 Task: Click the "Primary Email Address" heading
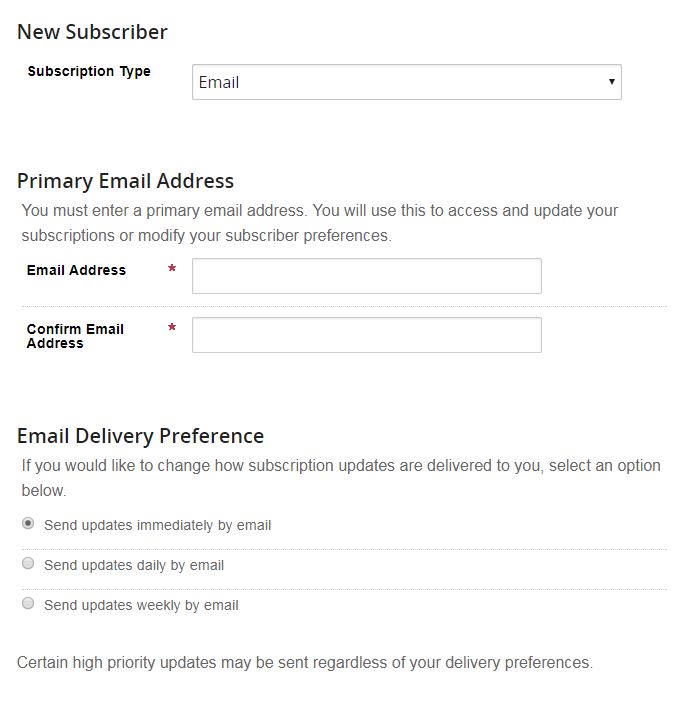click(125, 181)
